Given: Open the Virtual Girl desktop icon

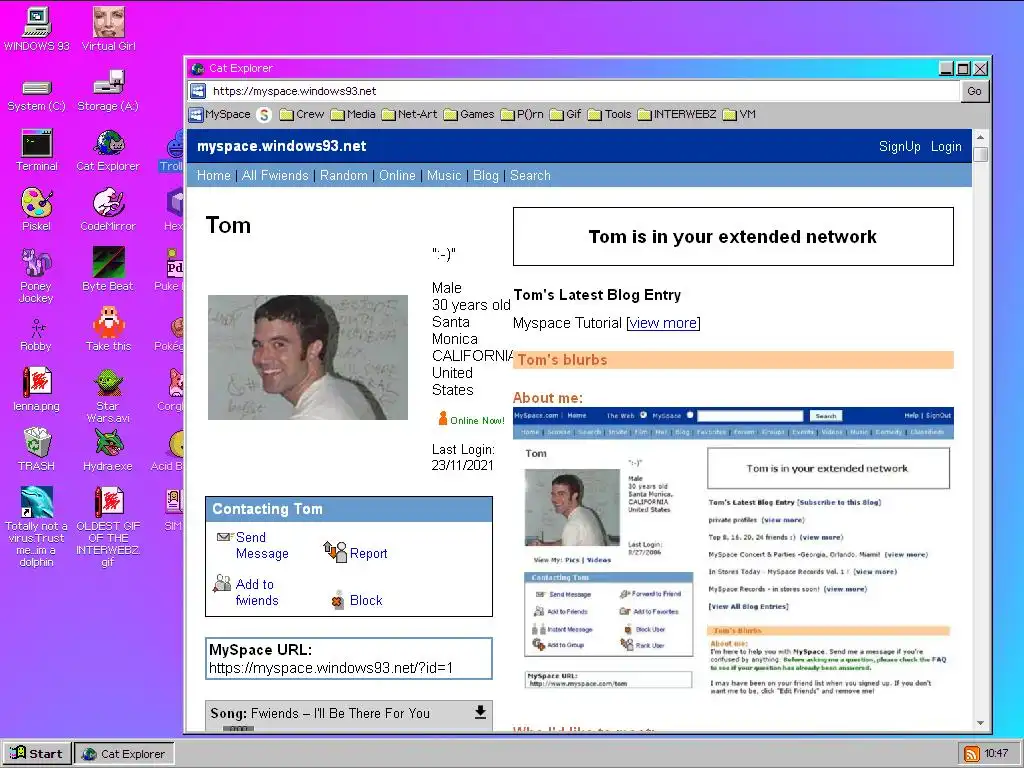Looking at the screenshot, I should (108, 29).
